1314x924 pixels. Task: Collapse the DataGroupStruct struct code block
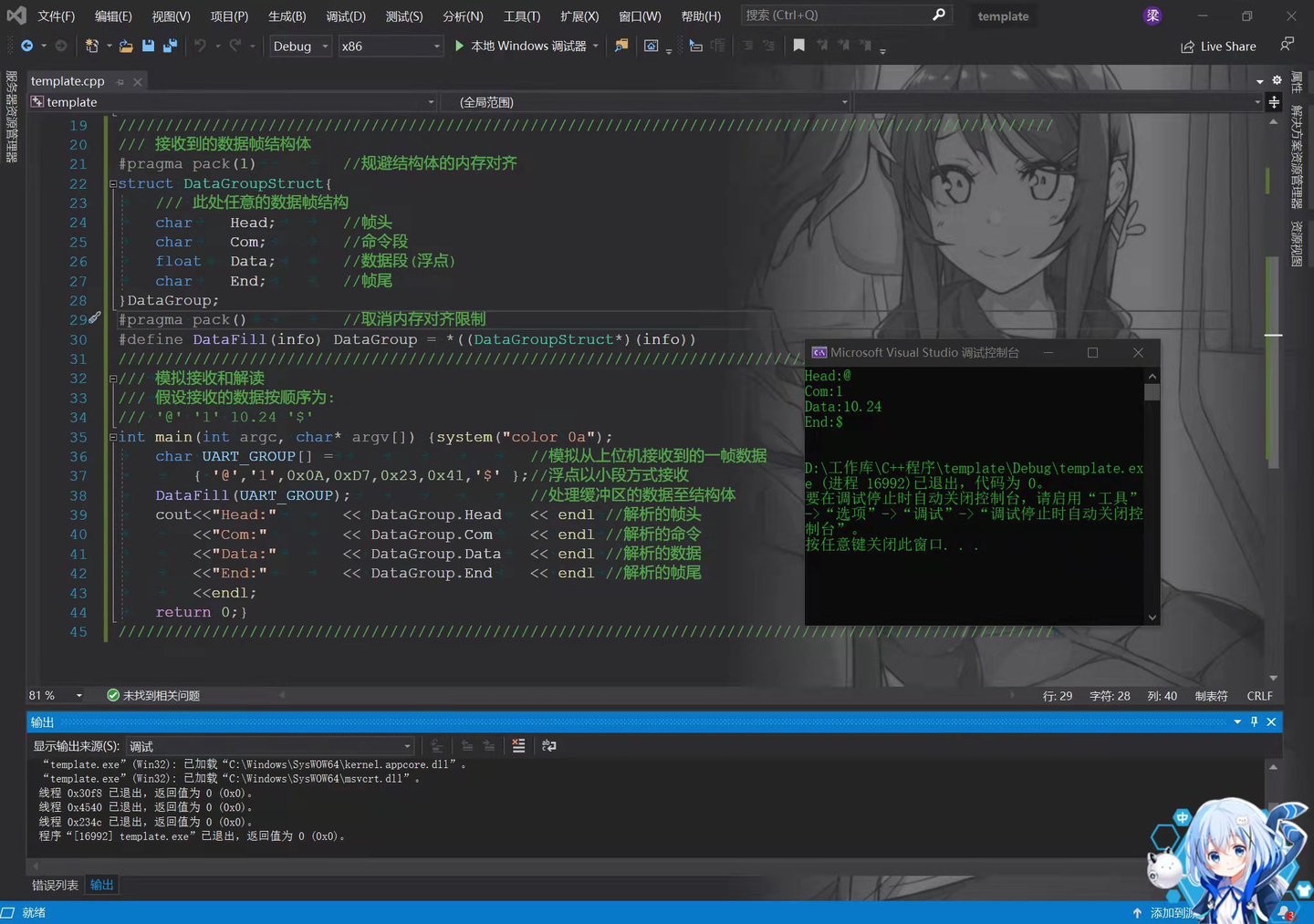click(112, 183)
